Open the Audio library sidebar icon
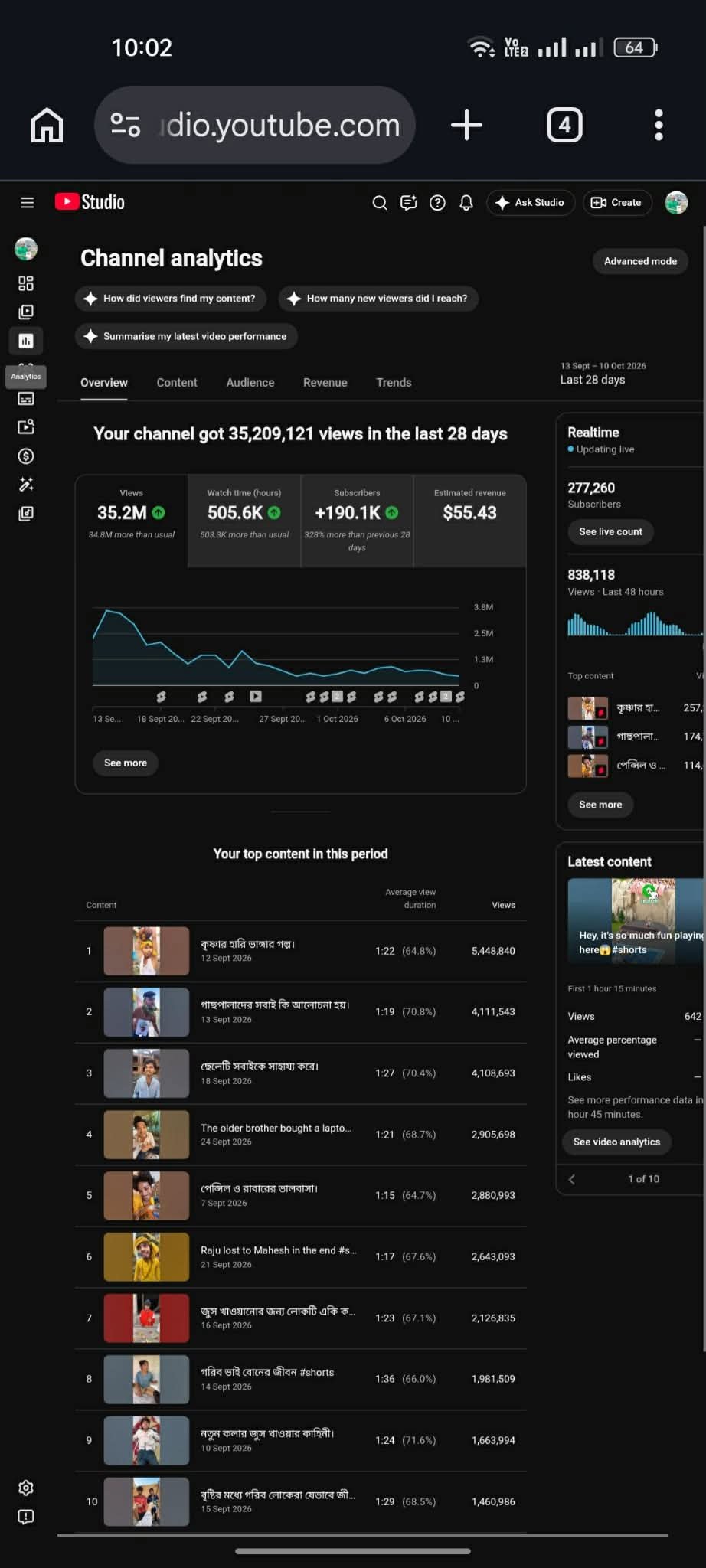The height and width of the screenshot is (1568, 706). pos(26,513)
